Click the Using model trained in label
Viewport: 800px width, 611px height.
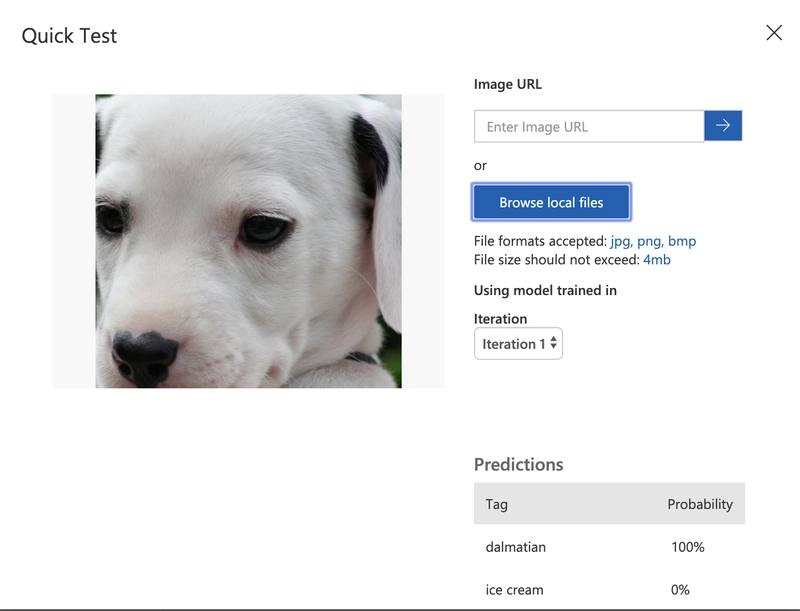545,290
